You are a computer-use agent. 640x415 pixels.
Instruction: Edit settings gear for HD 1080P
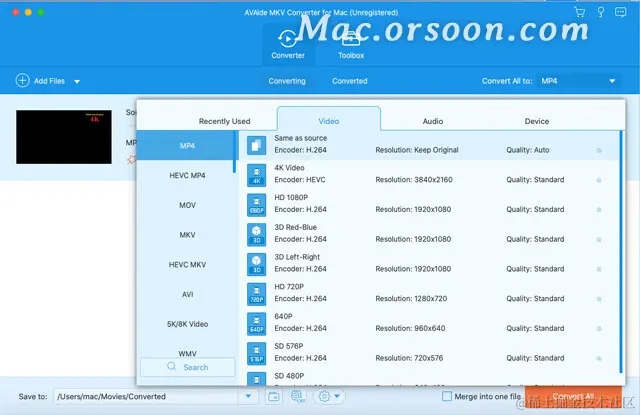(599, 210)
